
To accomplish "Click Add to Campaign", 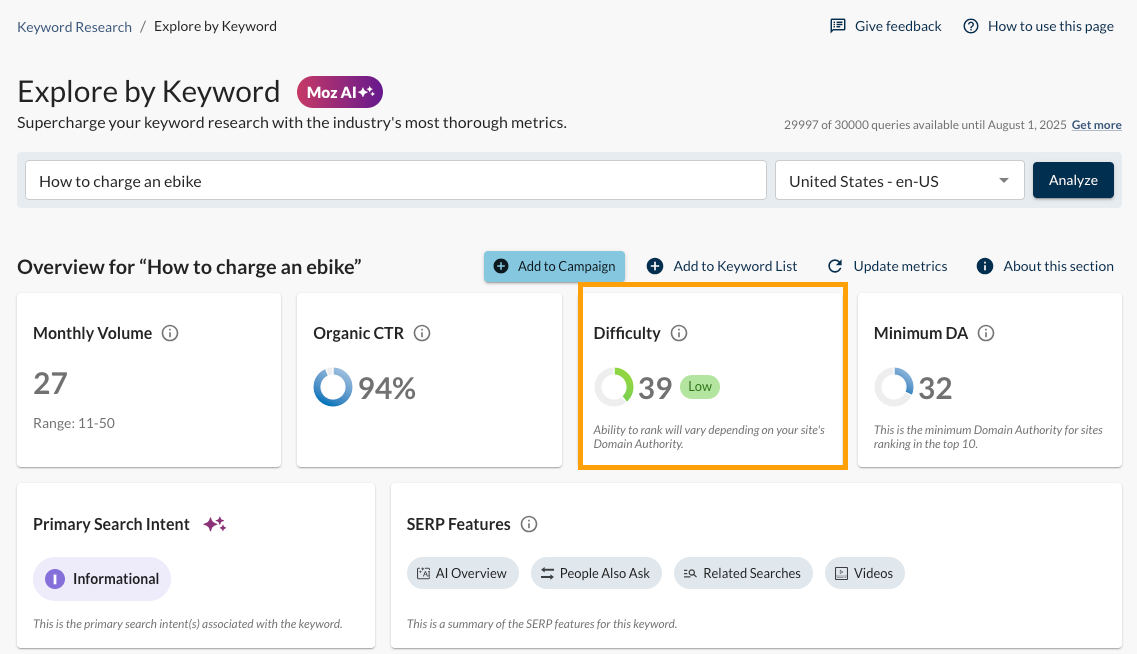I will [x=554, y=266].
